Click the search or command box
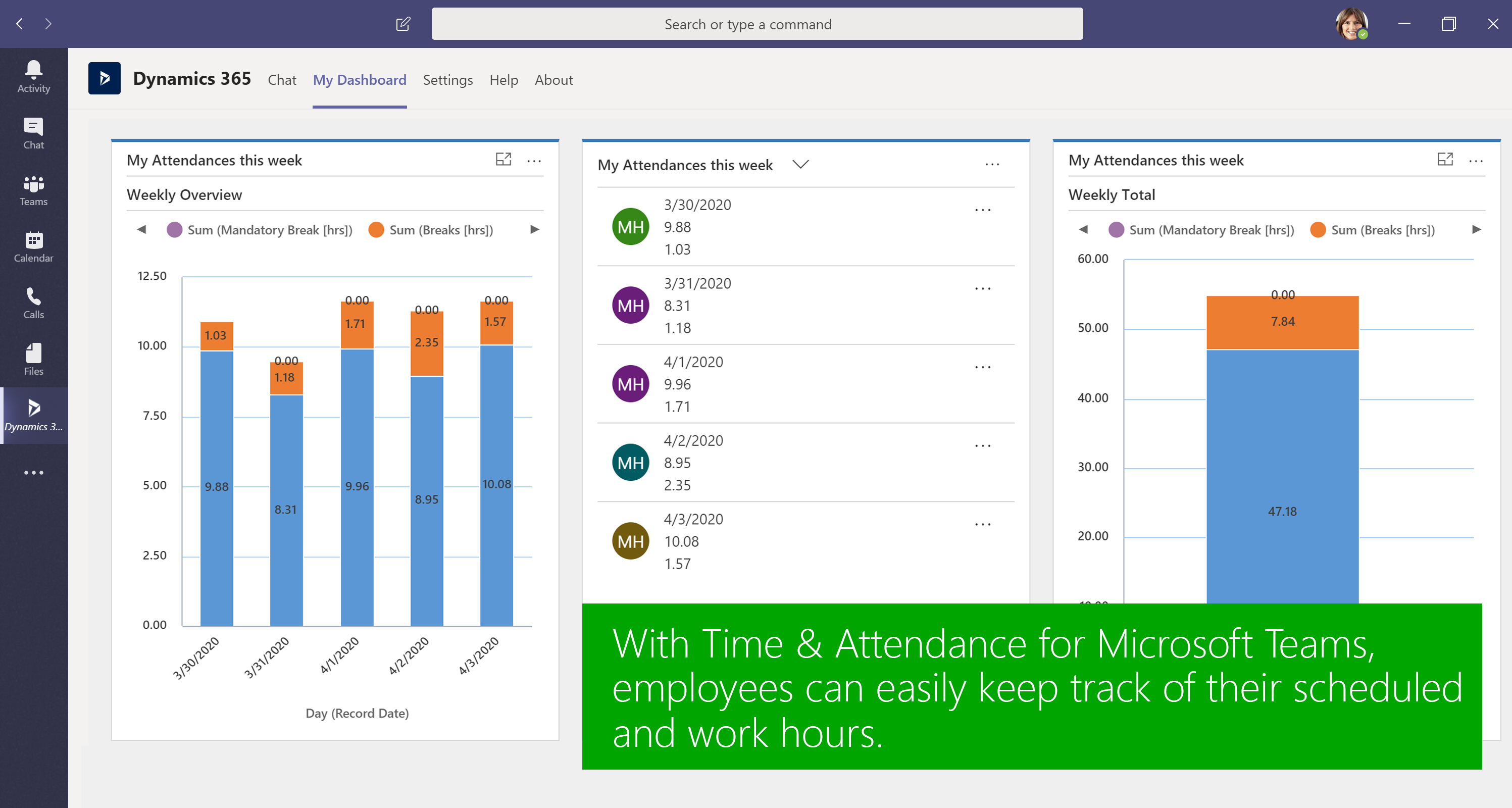 point(757,24)
